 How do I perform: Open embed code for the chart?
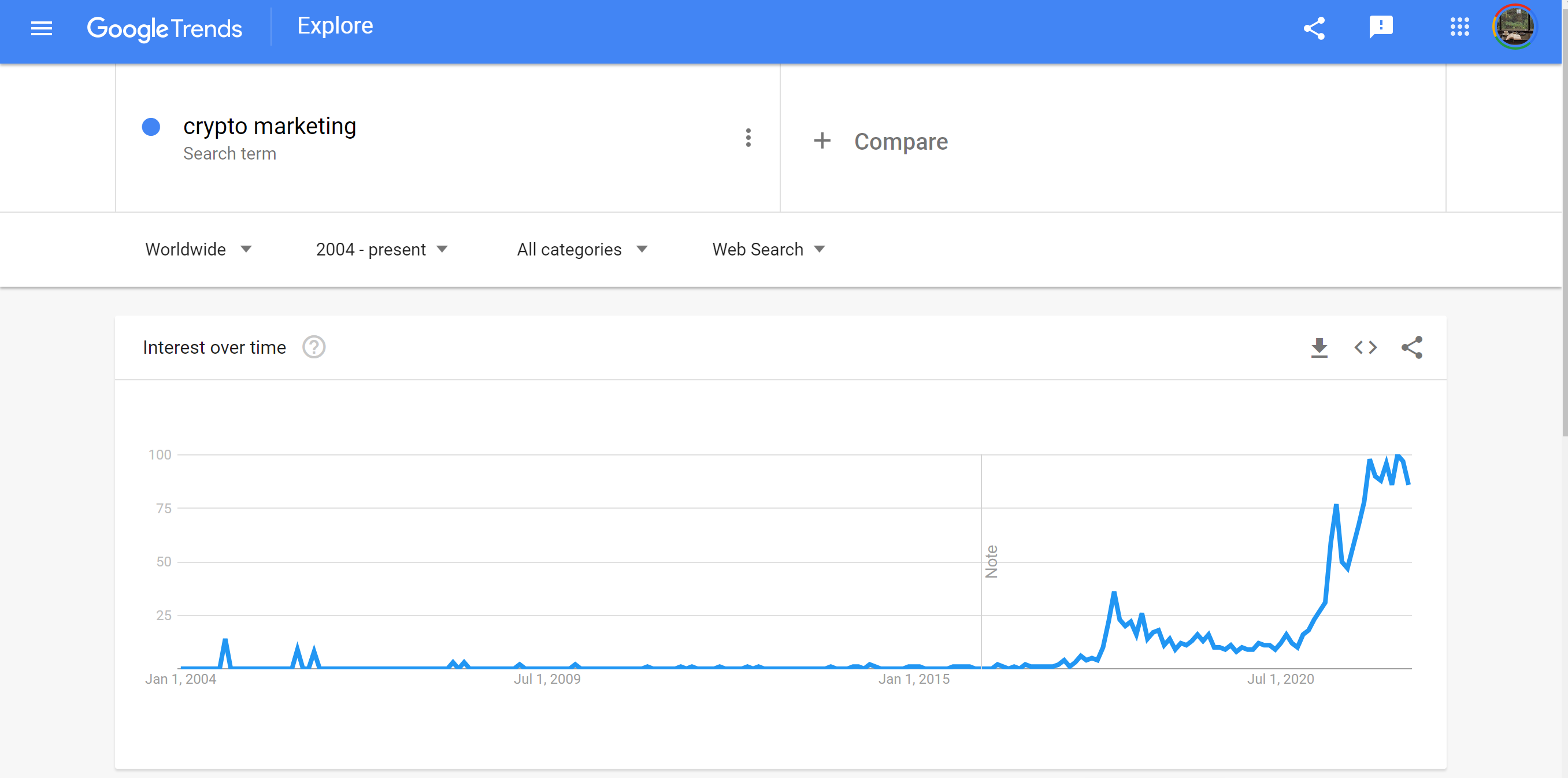[x=1365, y=347]
